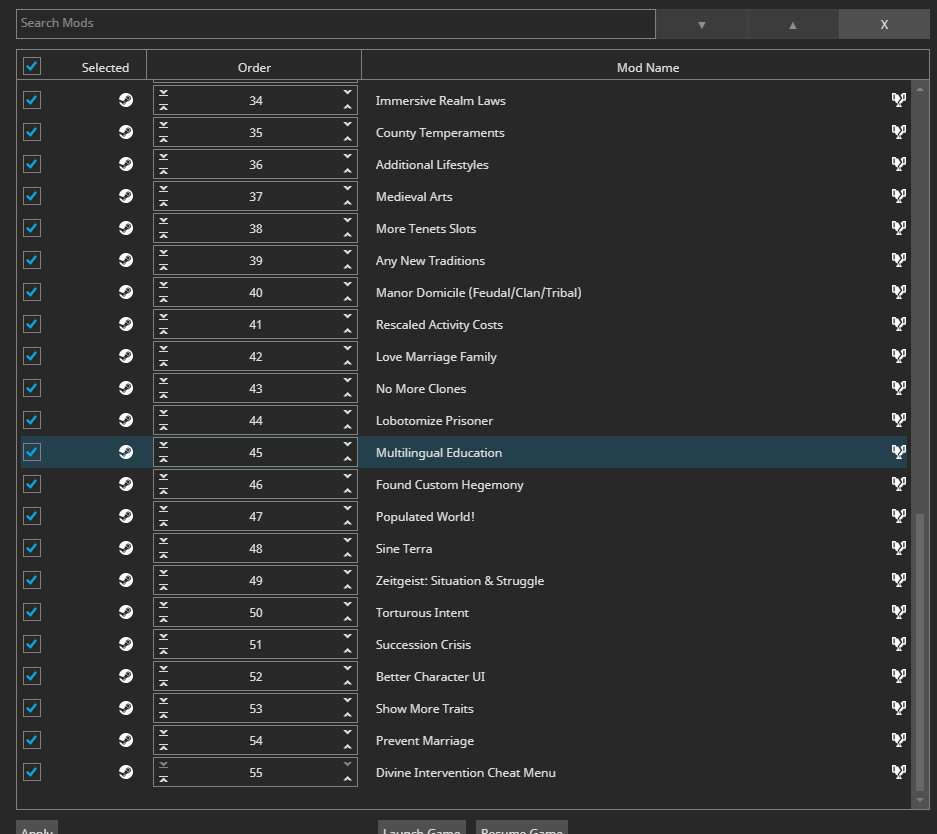Uncheck Succession Crisis mod
Screen dimensions: 937x834
point(32,644)
